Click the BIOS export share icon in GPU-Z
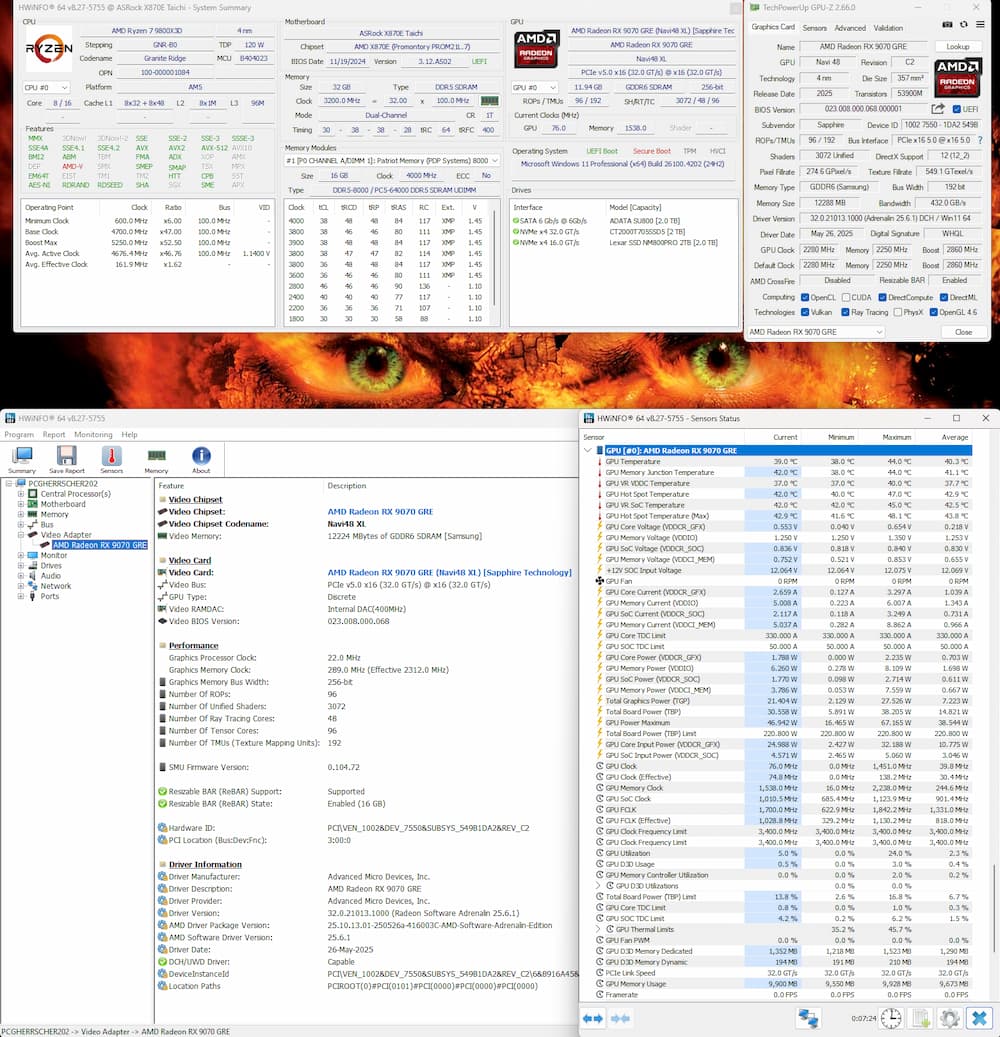This screenshot has height=1037, width=1000. pyautogui.click(x=938, y=109)
